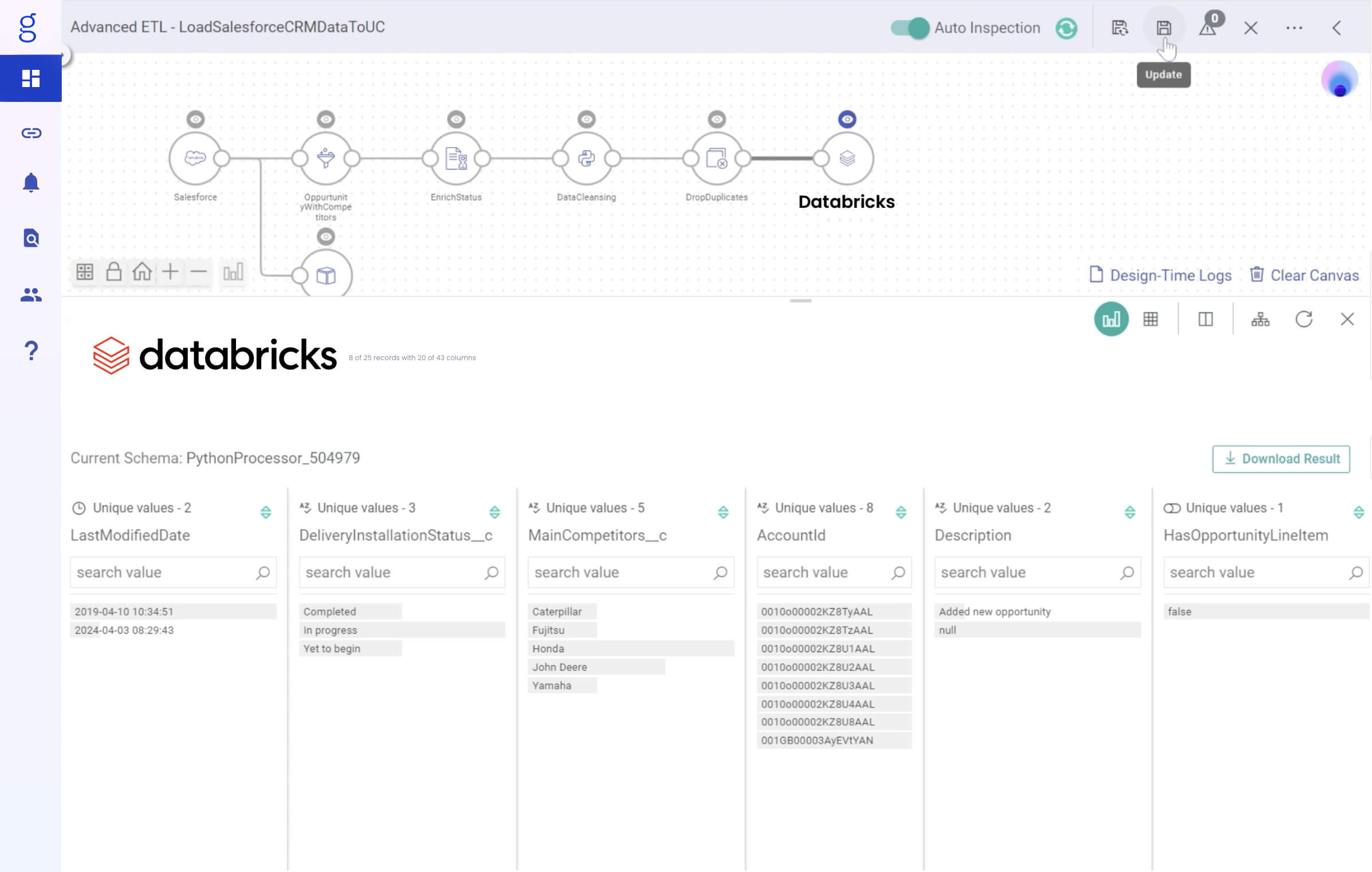Sort the HasOpportunityLineItem column values
This screenshot has width=1372, height=872.
pyautogui.click(x=1358, y=512)
